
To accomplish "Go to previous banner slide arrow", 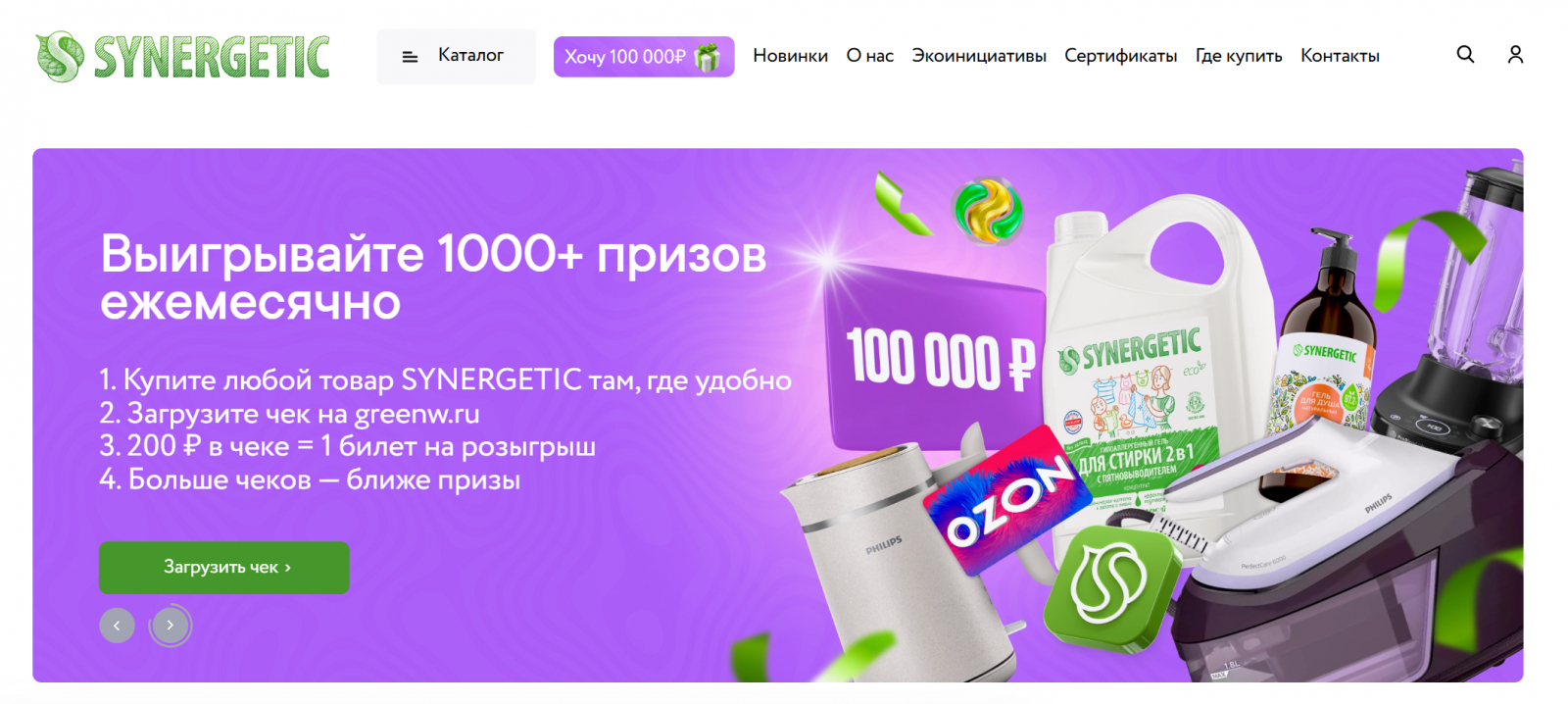I will click(x=117, y=626).
